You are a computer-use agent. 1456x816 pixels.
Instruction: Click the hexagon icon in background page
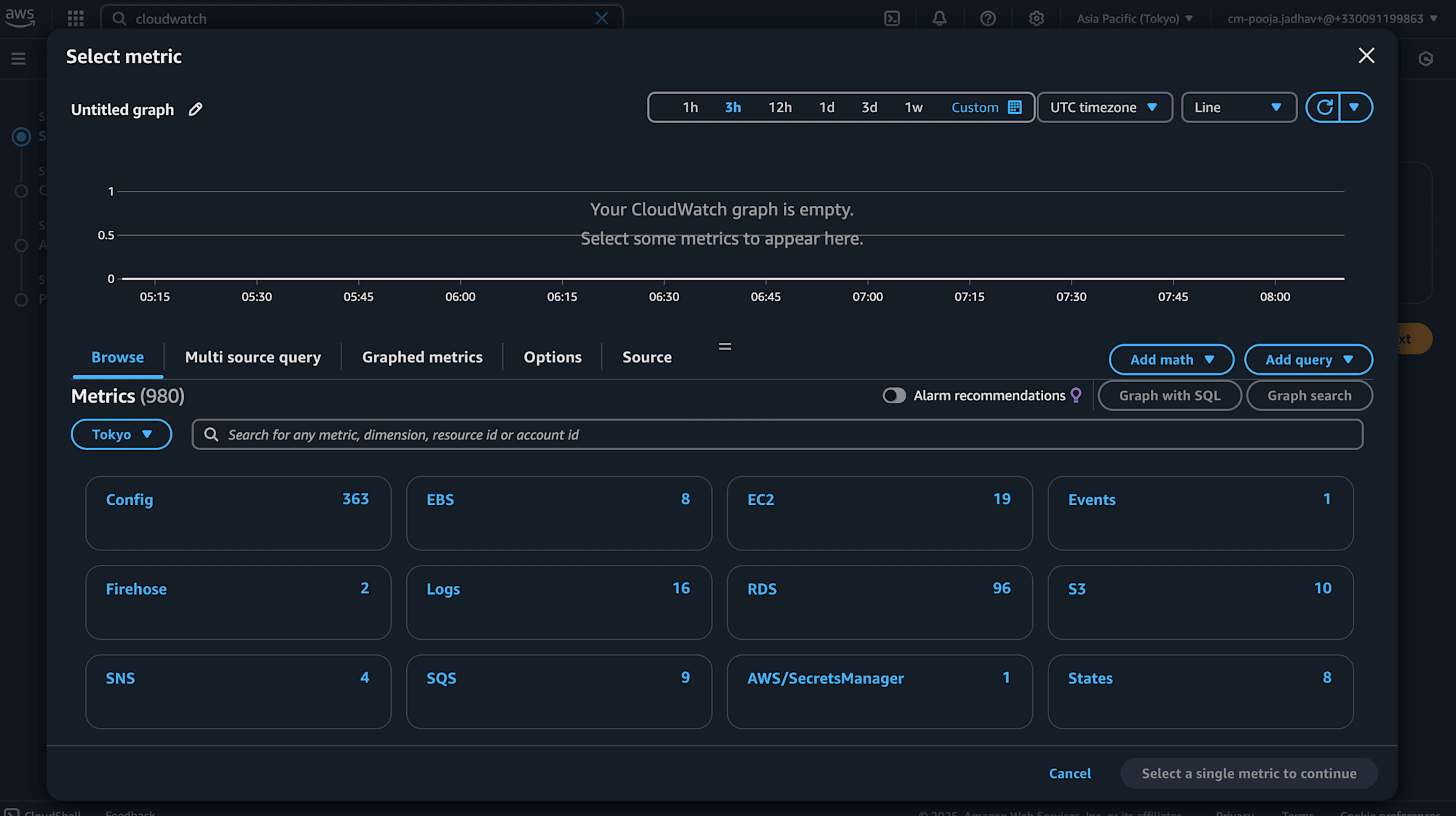click(1426, 59)
